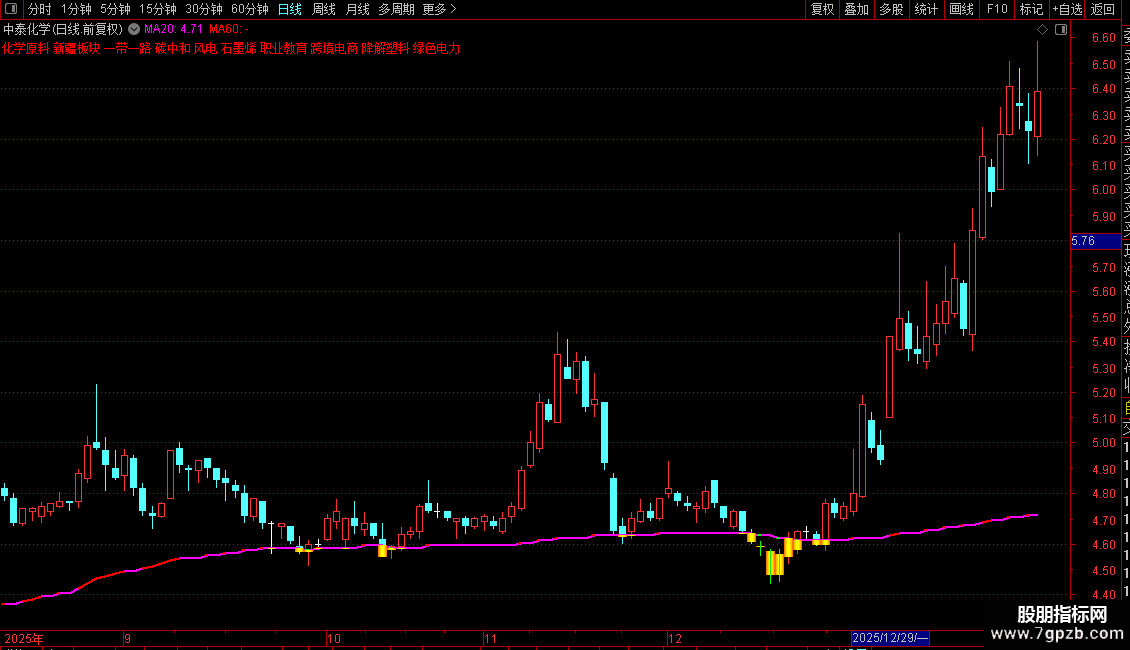Click the 中泰化学(日线.前复权) chart title
The height and width of the screenshot is (650, 1130).
[x=63, y=30]
